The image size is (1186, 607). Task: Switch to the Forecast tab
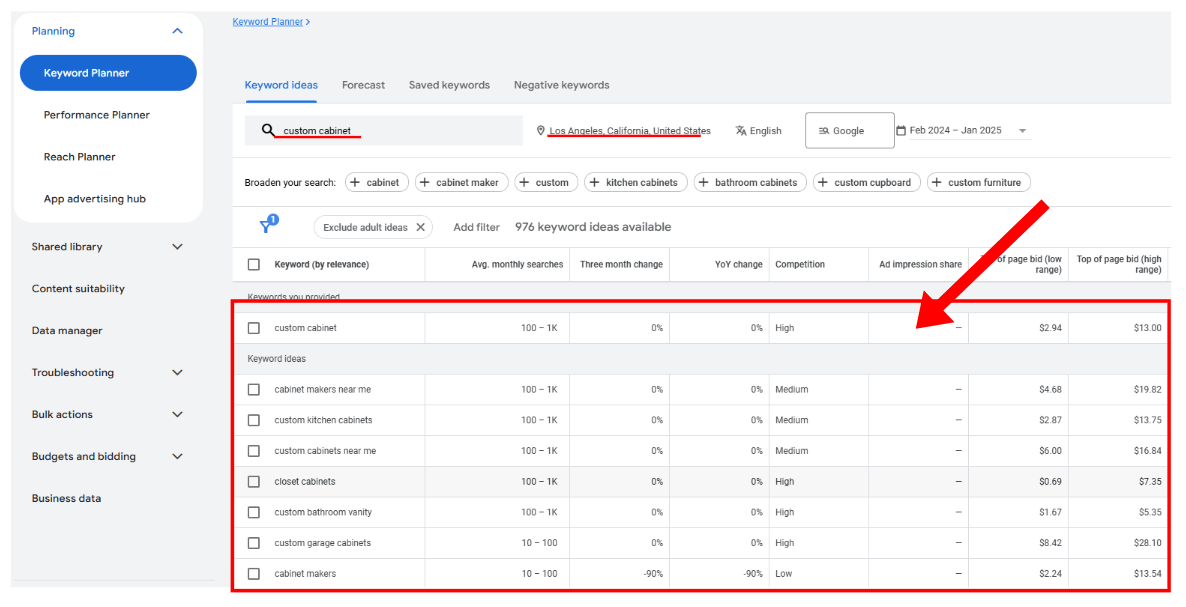[x=363, y=85]
